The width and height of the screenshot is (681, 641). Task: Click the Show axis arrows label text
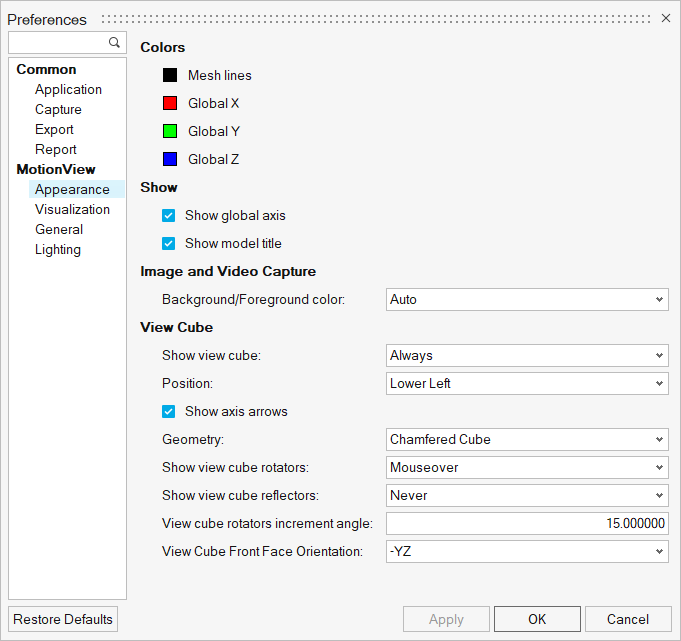click(236, 411)
